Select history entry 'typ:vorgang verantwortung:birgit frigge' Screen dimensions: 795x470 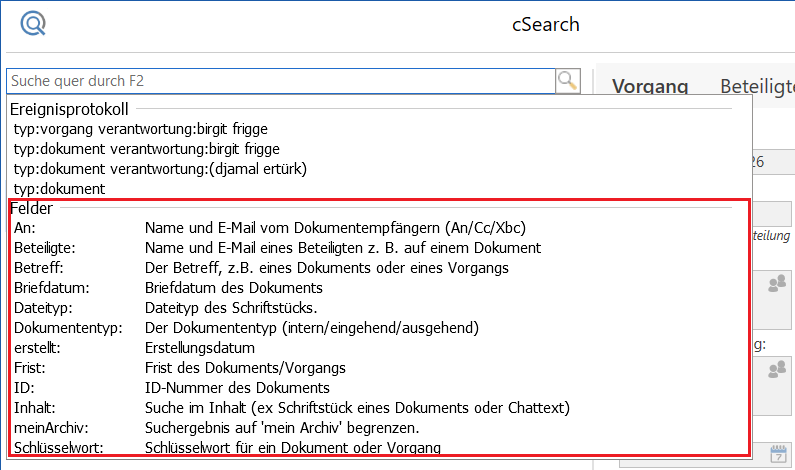380,129
